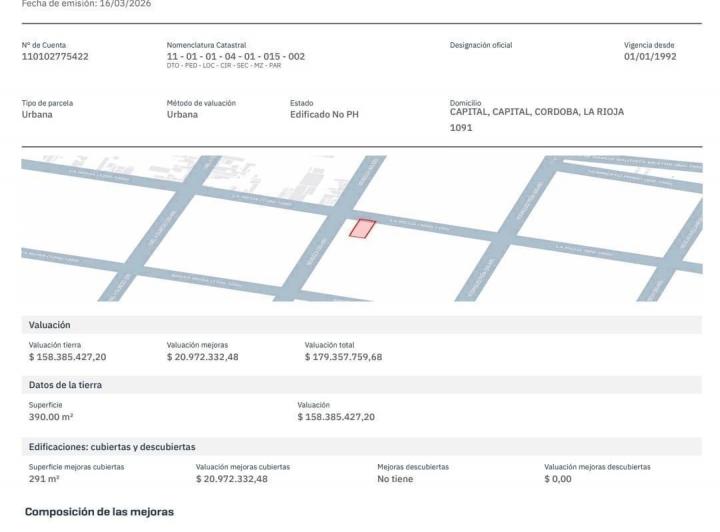Viewport: 720px width, 532px height.
Task: Click the account number 110102775422
Action: (55, 56)
